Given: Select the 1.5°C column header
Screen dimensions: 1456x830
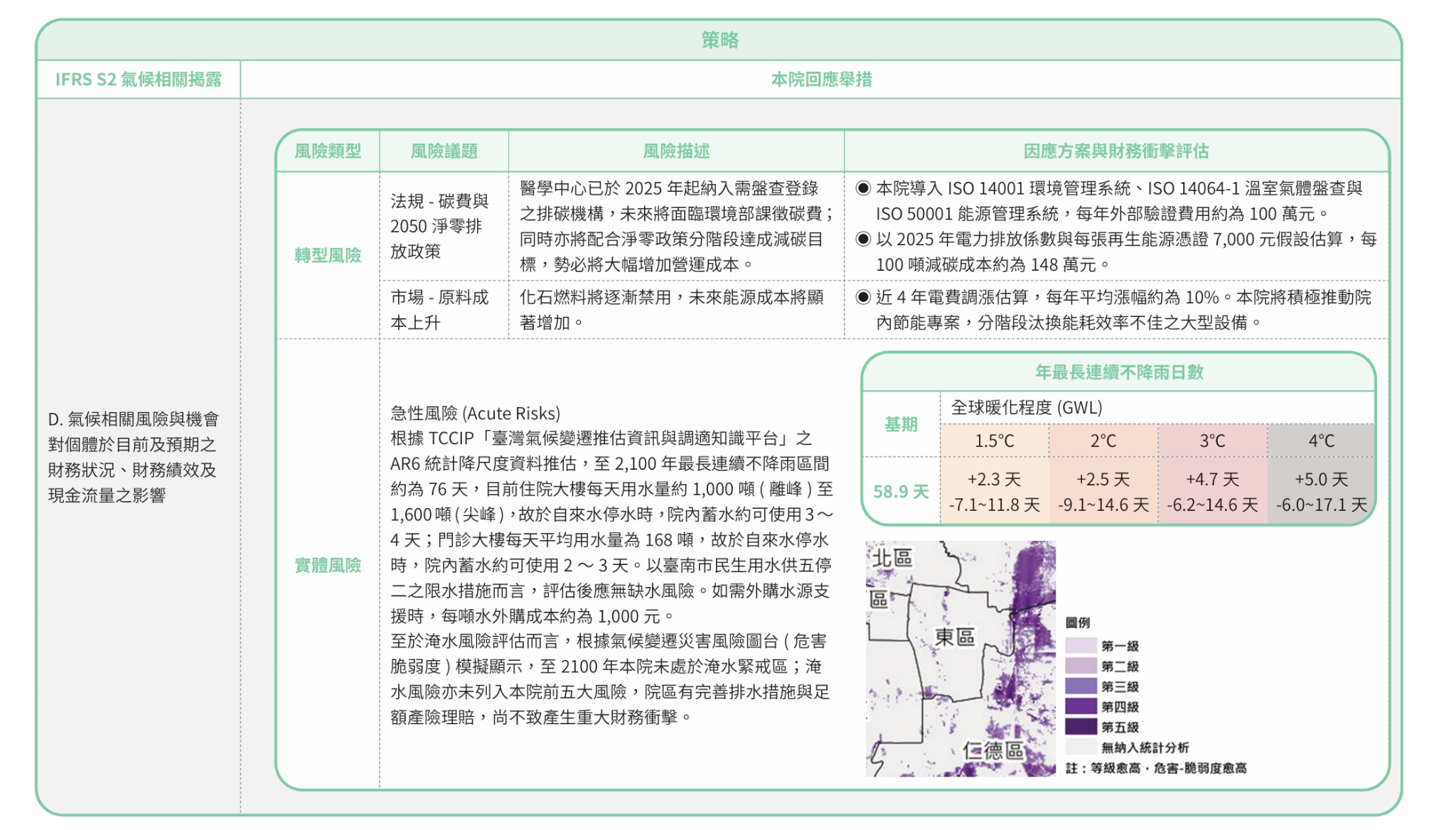Looking at the screenshot, I should tap(995, 441).
